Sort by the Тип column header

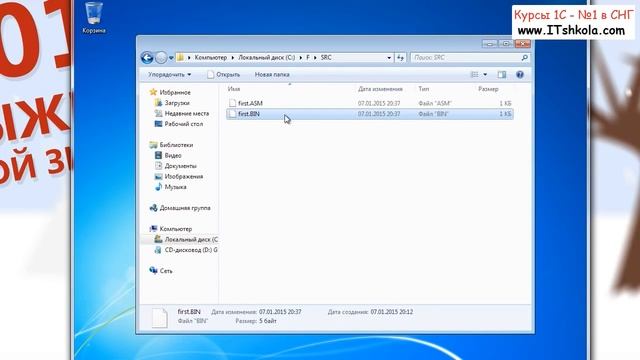tap(423, 89)
